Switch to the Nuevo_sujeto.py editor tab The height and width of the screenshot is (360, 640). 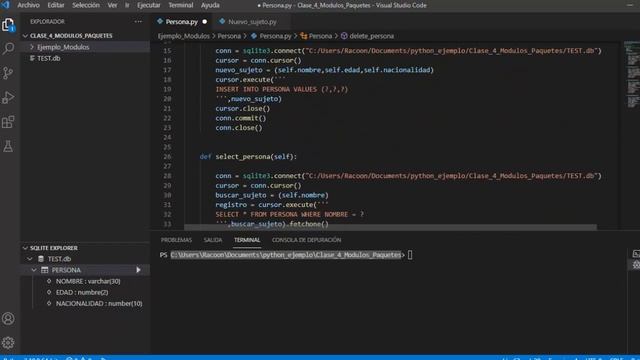(252, 22)
